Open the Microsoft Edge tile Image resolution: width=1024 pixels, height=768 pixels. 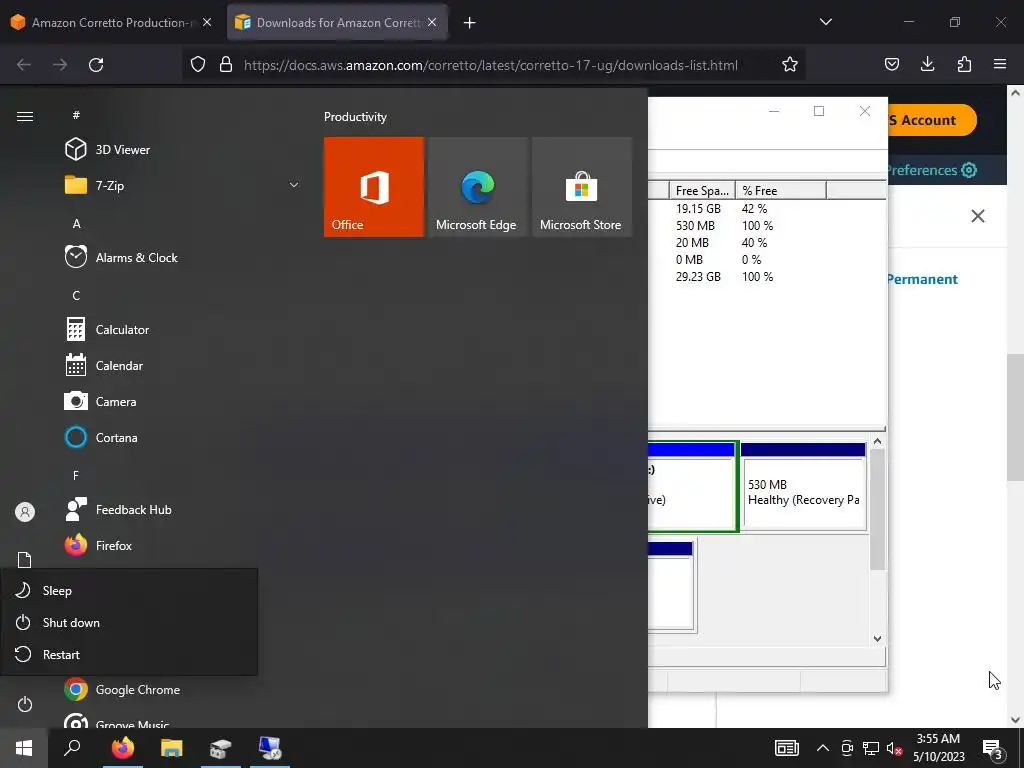click(477, 187)
